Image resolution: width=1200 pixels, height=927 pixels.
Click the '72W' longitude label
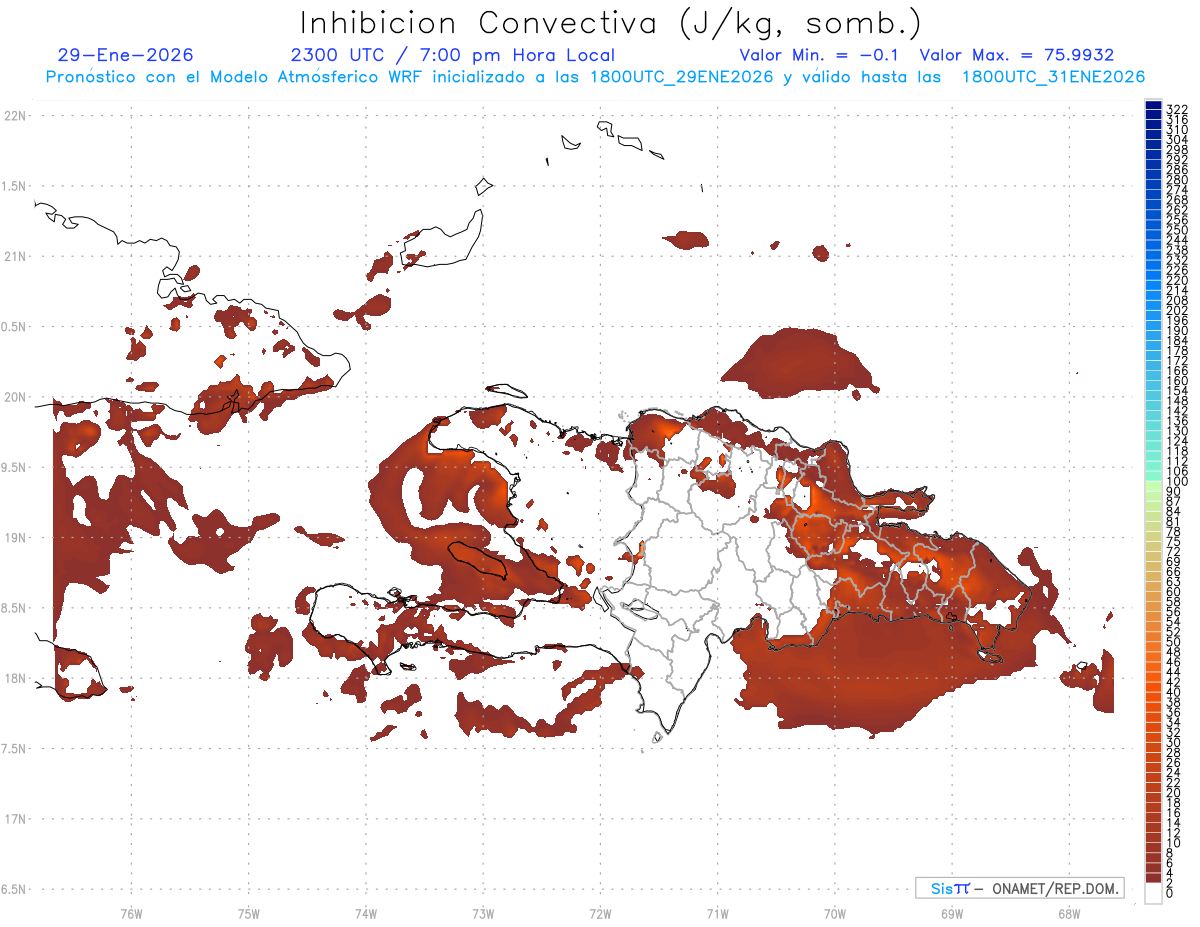(x=600, y=913)
